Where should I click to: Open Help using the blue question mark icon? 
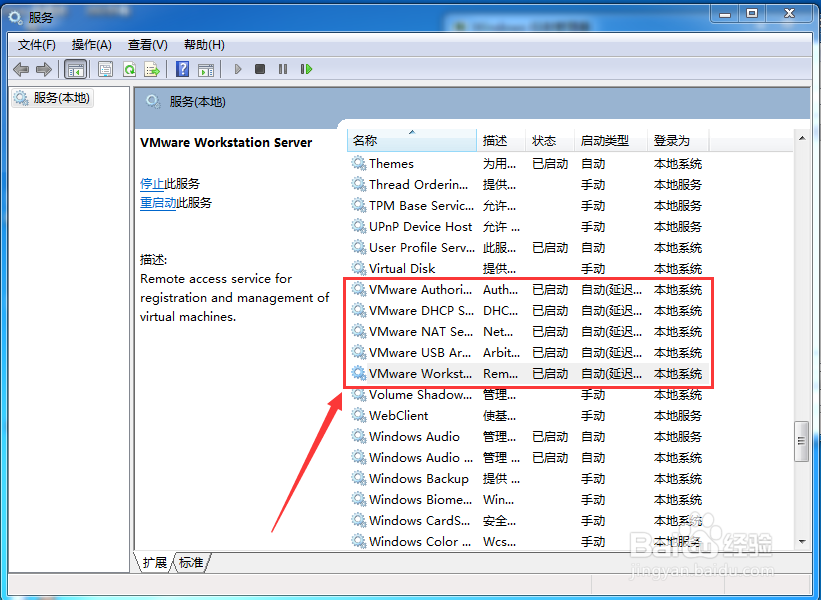pos(183,69)
